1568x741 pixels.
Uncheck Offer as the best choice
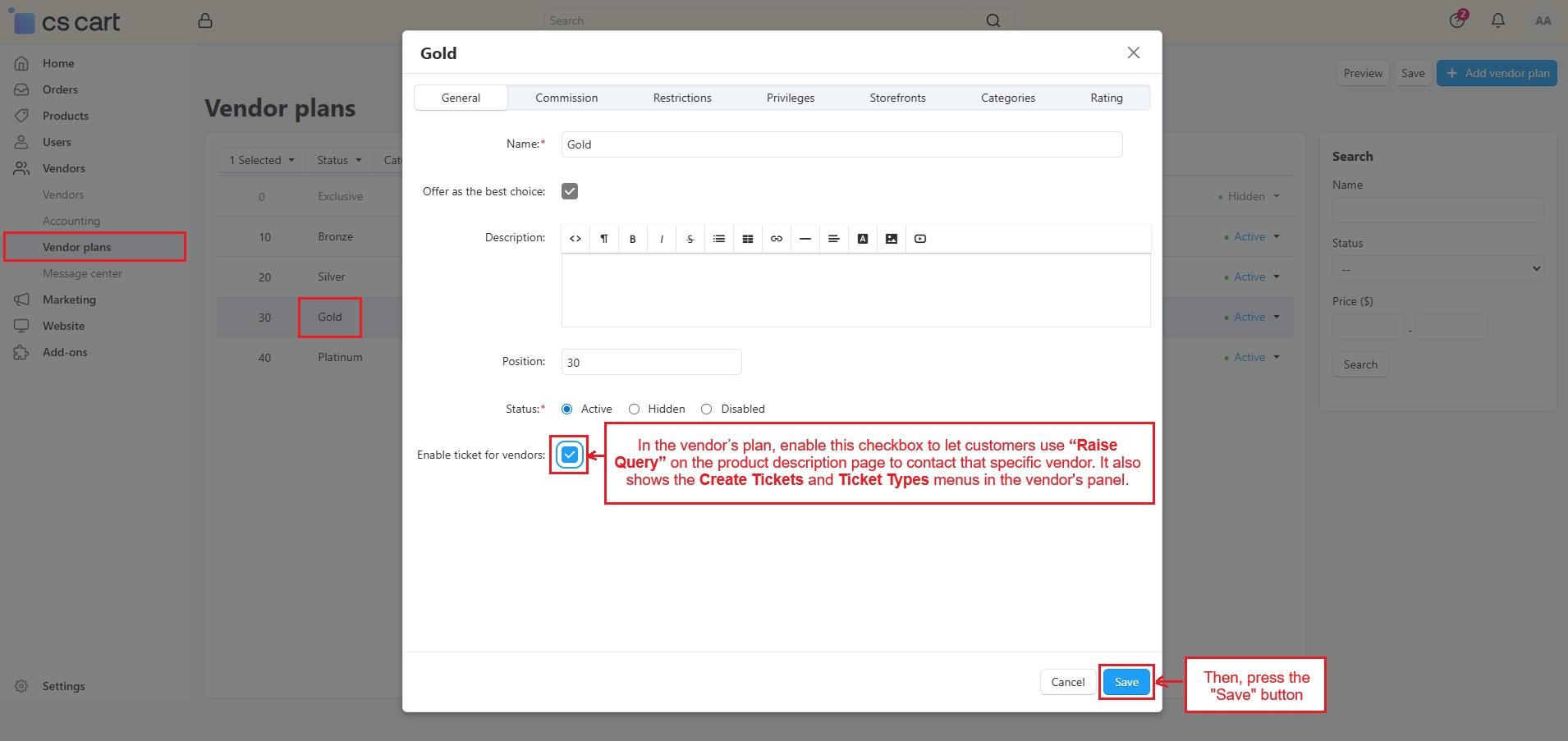coord(570,191)
